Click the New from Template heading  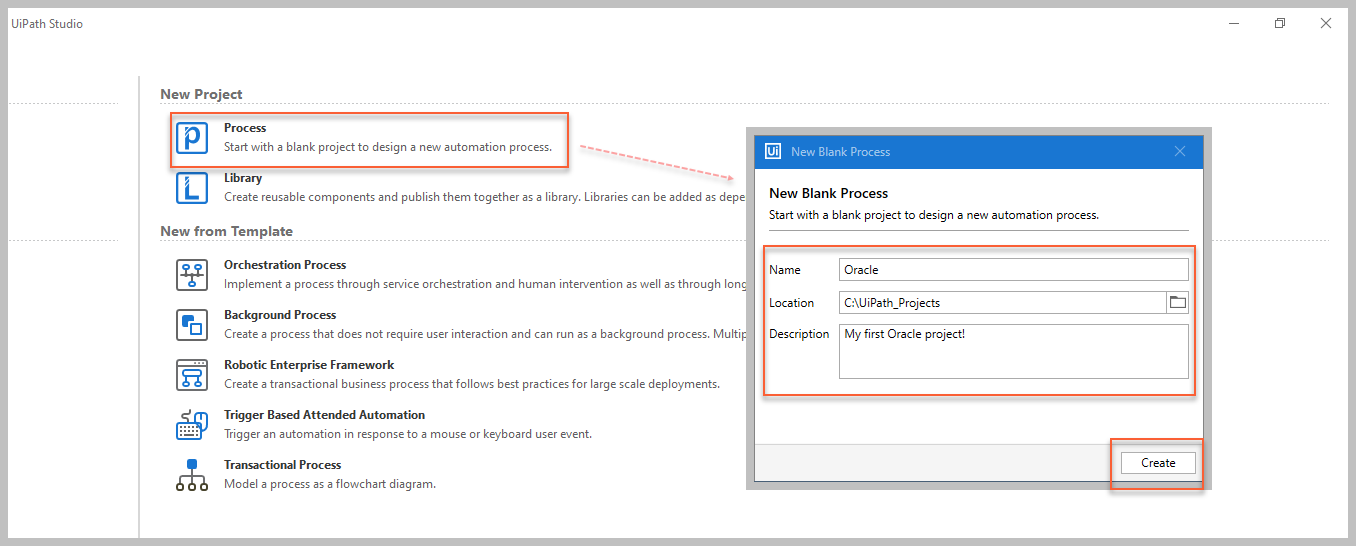tap(226, 231)
